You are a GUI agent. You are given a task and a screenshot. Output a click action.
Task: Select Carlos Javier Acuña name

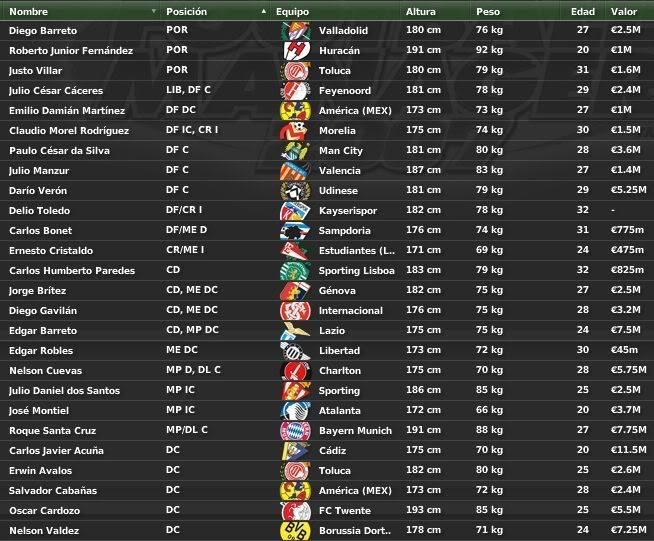click(x=56, y=450)
